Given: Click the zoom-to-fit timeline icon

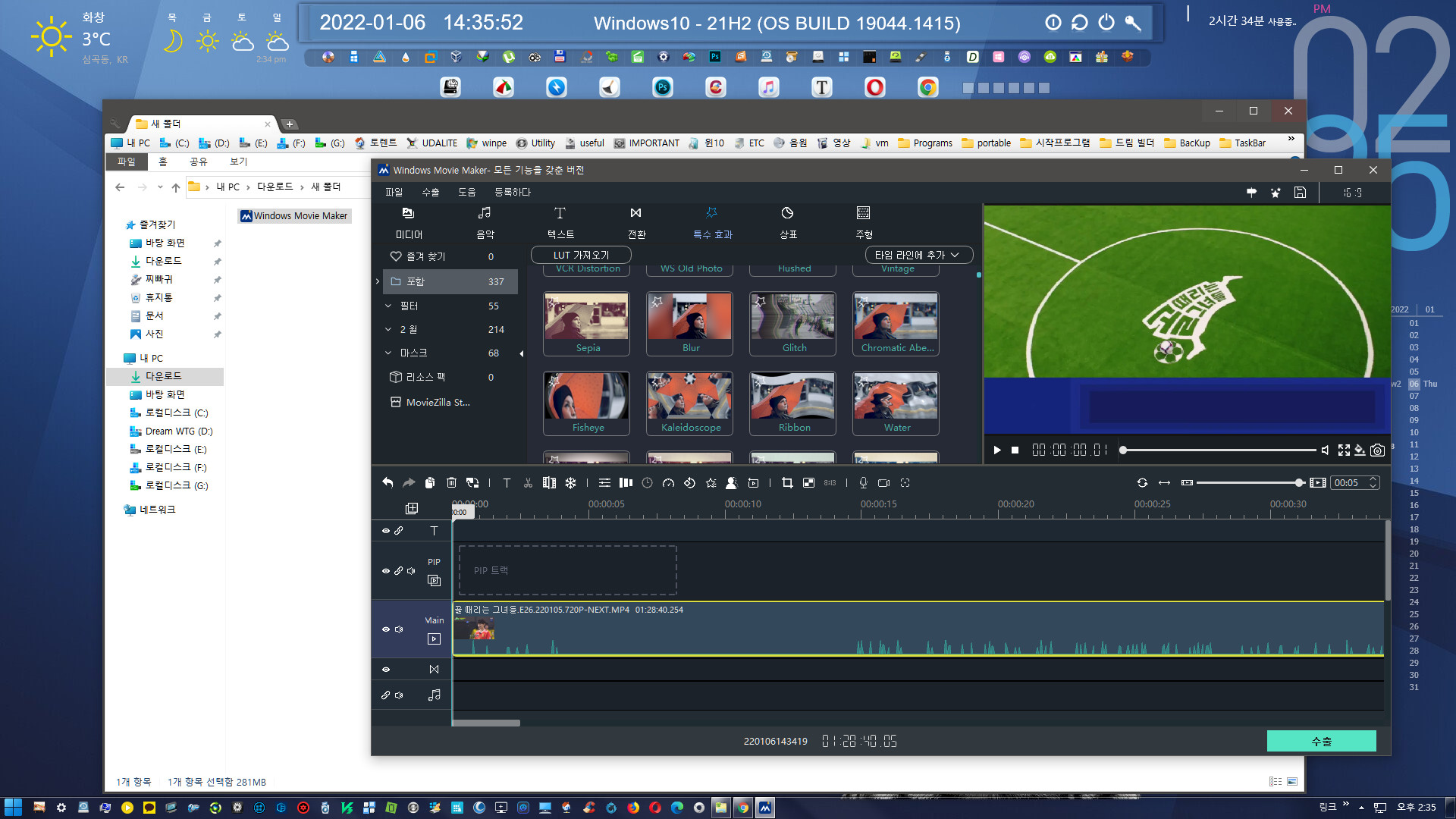Looking at the screenshot, I should pyautogui.click(x=1164, y=482).
